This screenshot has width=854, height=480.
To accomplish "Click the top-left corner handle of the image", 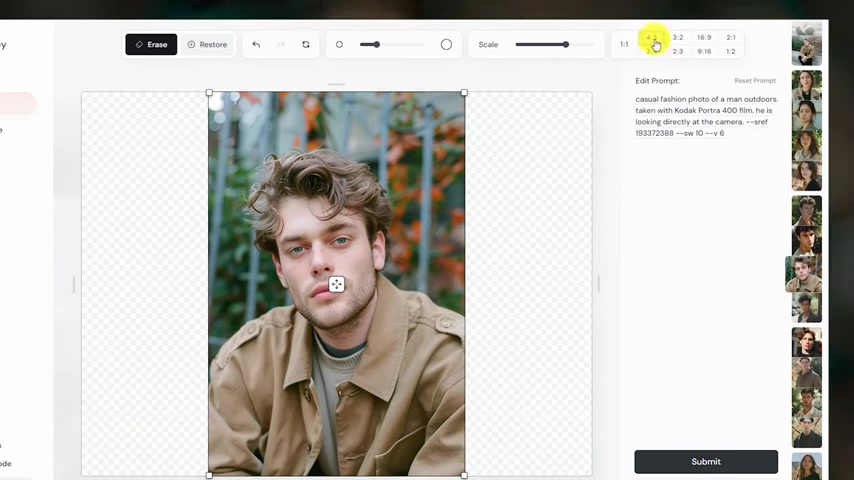I will 209,93.
